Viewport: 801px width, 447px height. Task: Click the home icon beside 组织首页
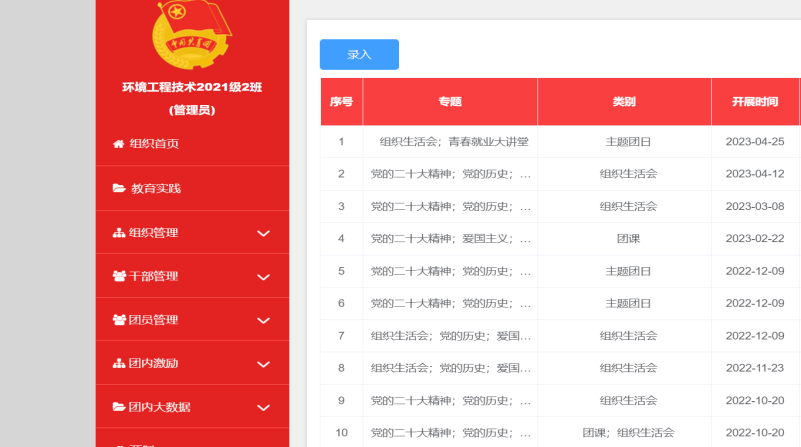(x=118, y=144)
